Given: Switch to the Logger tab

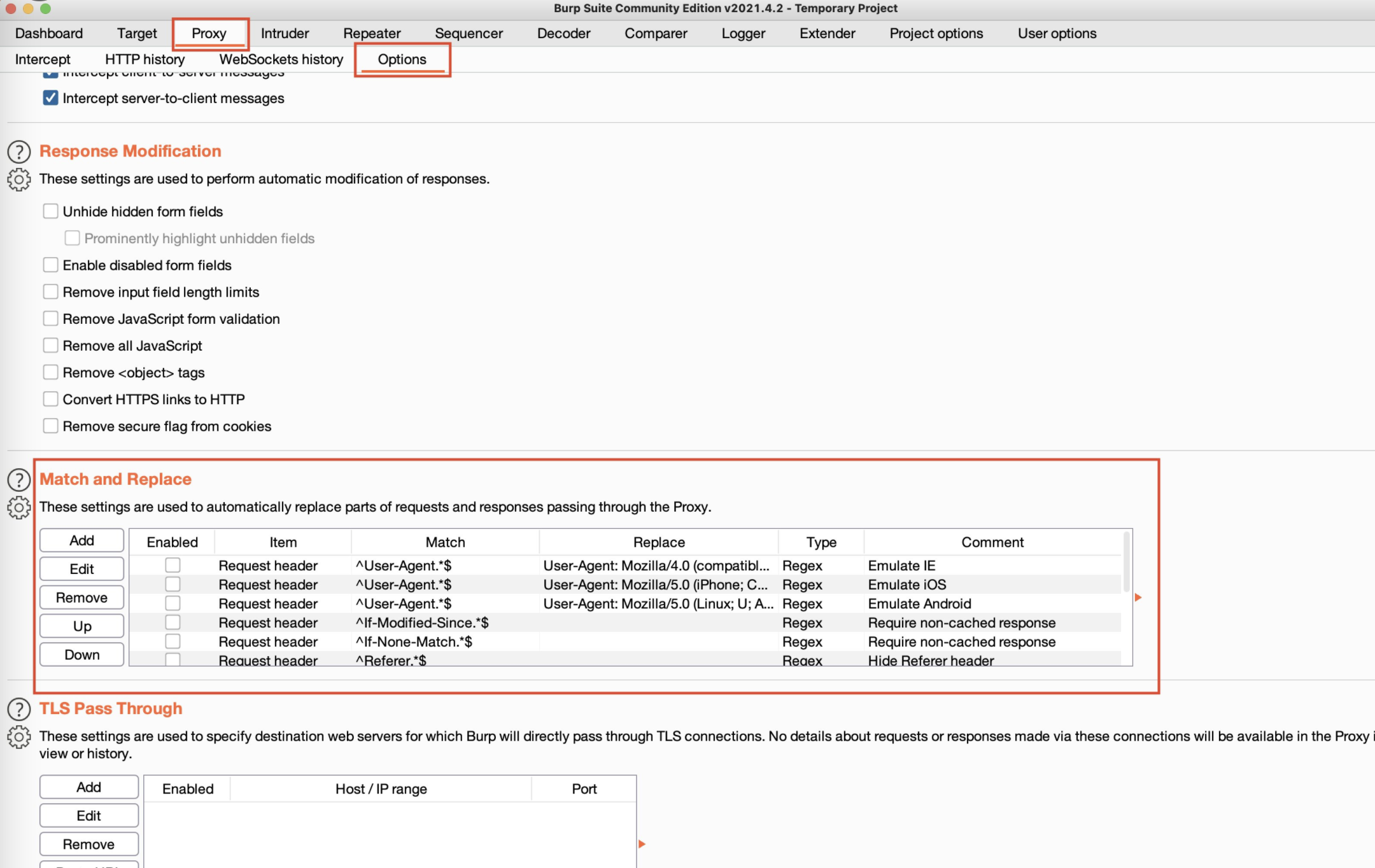Looking at the screenshot, I should (743, 33).
